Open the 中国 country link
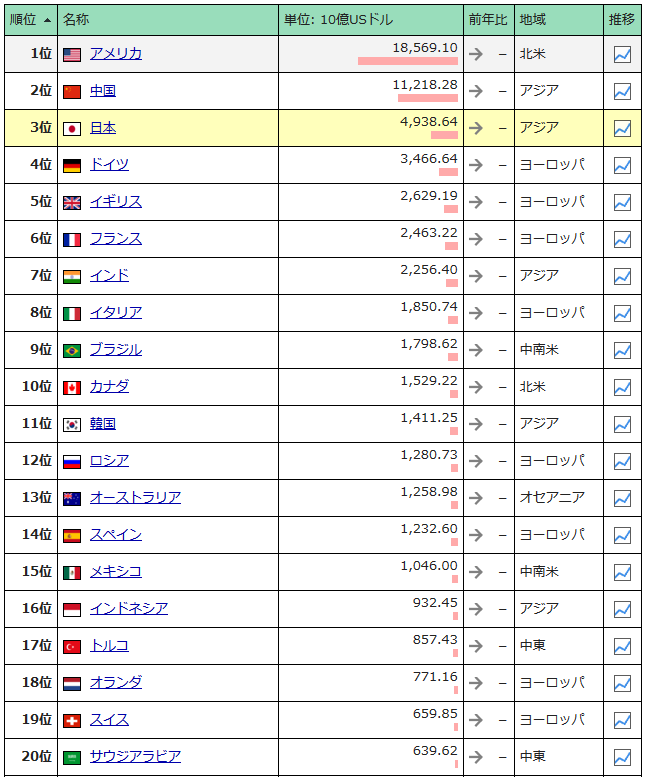The height and width of the screenshot is (777, 645). 103,91
